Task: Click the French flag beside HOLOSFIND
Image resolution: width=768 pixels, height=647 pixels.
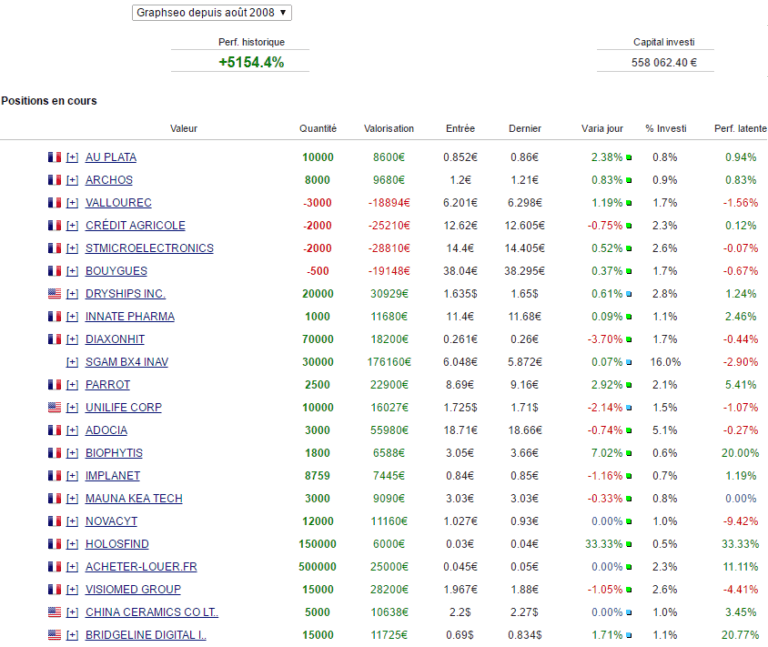Action: [x=54, y=544]
